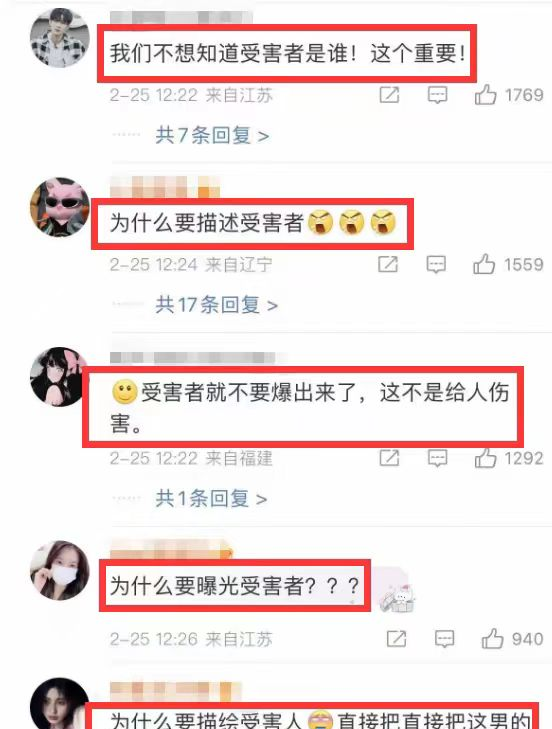Expand 共7条回复 replies
Screen dimensions: 552x729
point(212,135)
